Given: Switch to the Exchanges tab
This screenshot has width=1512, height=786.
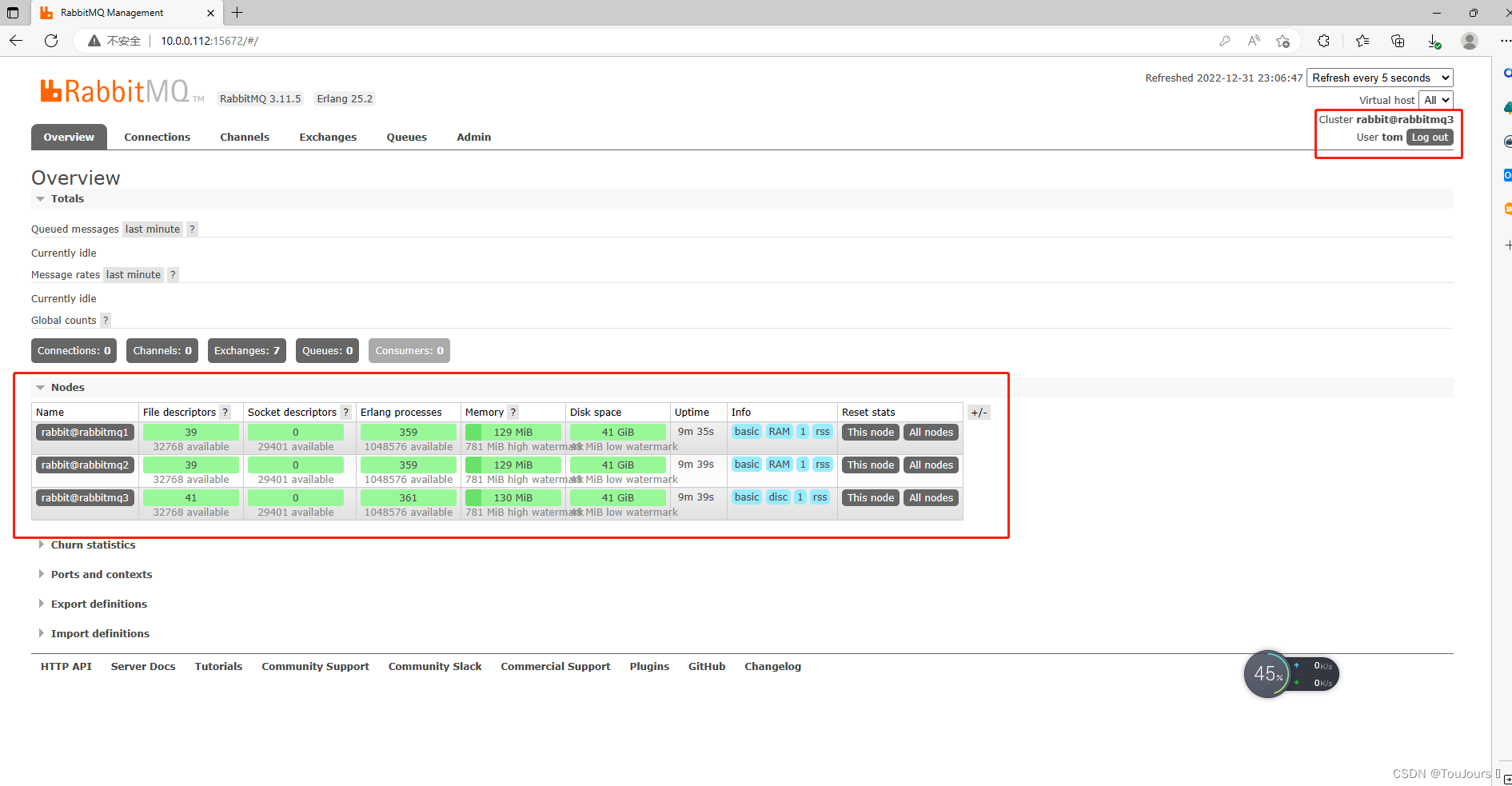Looking at the screenshot, I should [328, 137].
